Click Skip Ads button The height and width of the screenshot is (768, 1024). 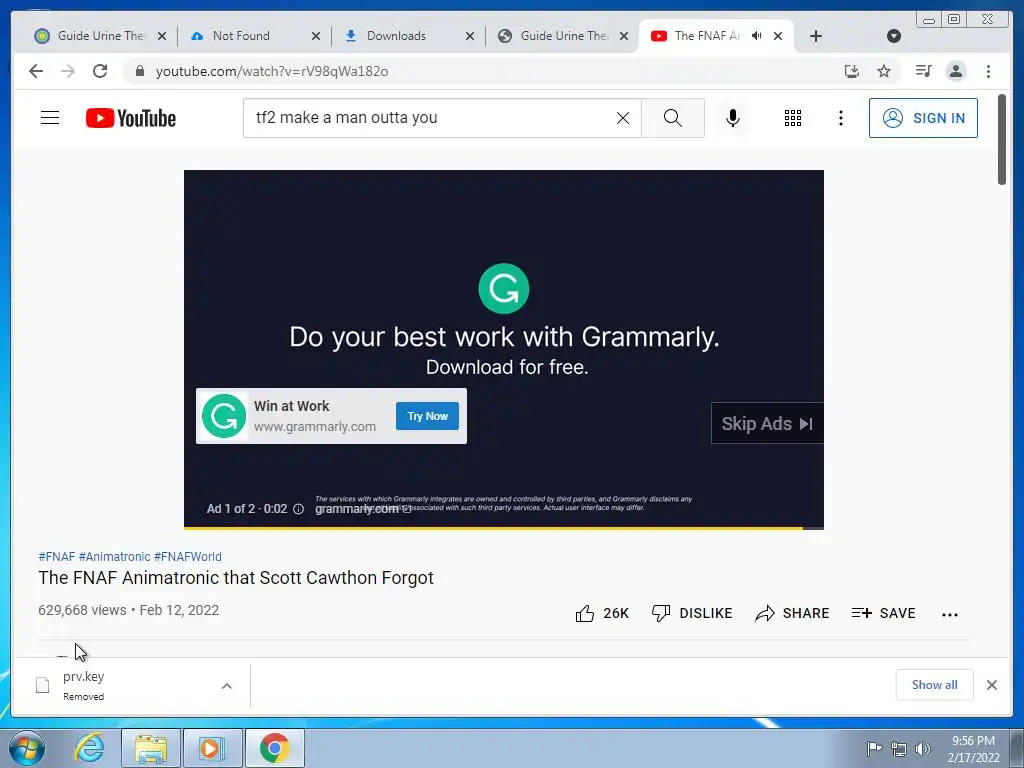point(767,424)
